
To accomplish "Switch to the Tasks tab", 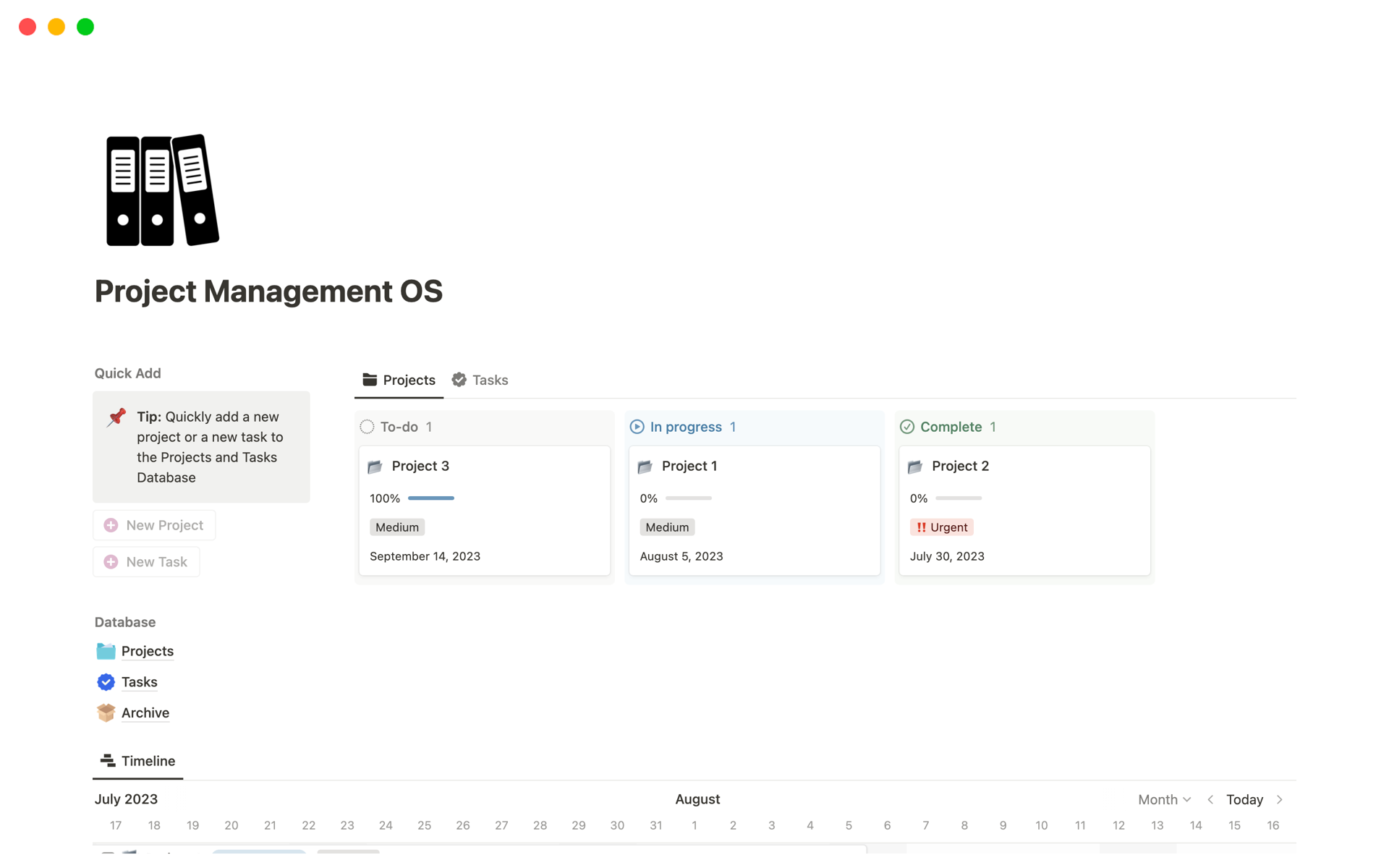I will [x=490, y=380].
